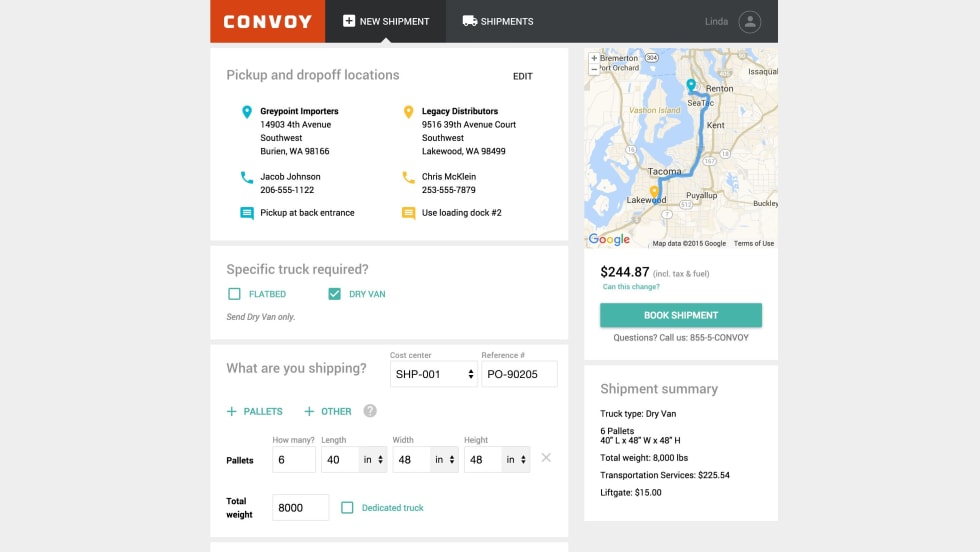Screen dimensions: 980x552
Task: Open the Height unit dropdown
Action: [x=515, y=460]
